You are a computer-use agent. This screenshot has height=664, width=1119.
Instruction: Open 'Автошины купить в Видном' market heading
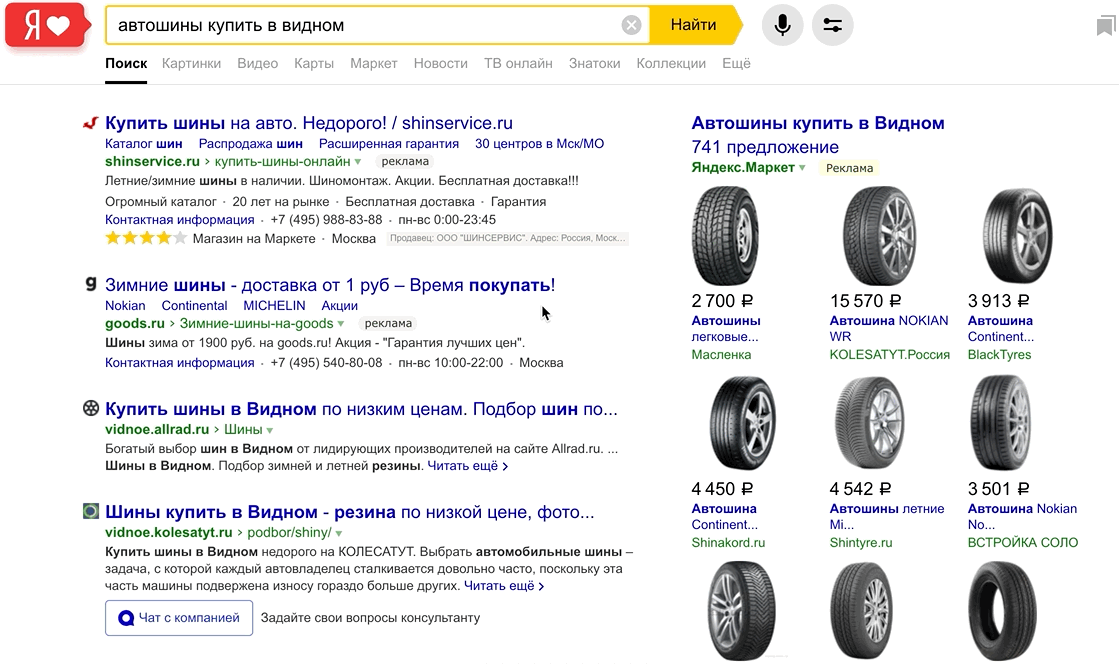click(x=818, y=123)
